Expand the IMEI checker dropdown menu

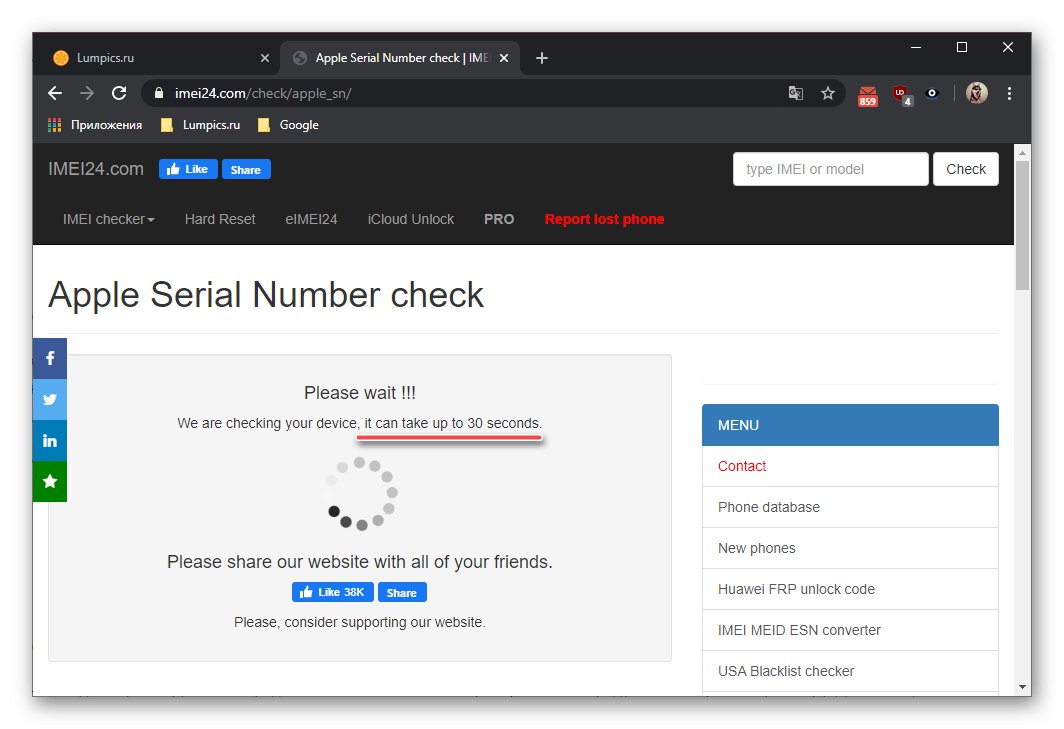[109, 219]
